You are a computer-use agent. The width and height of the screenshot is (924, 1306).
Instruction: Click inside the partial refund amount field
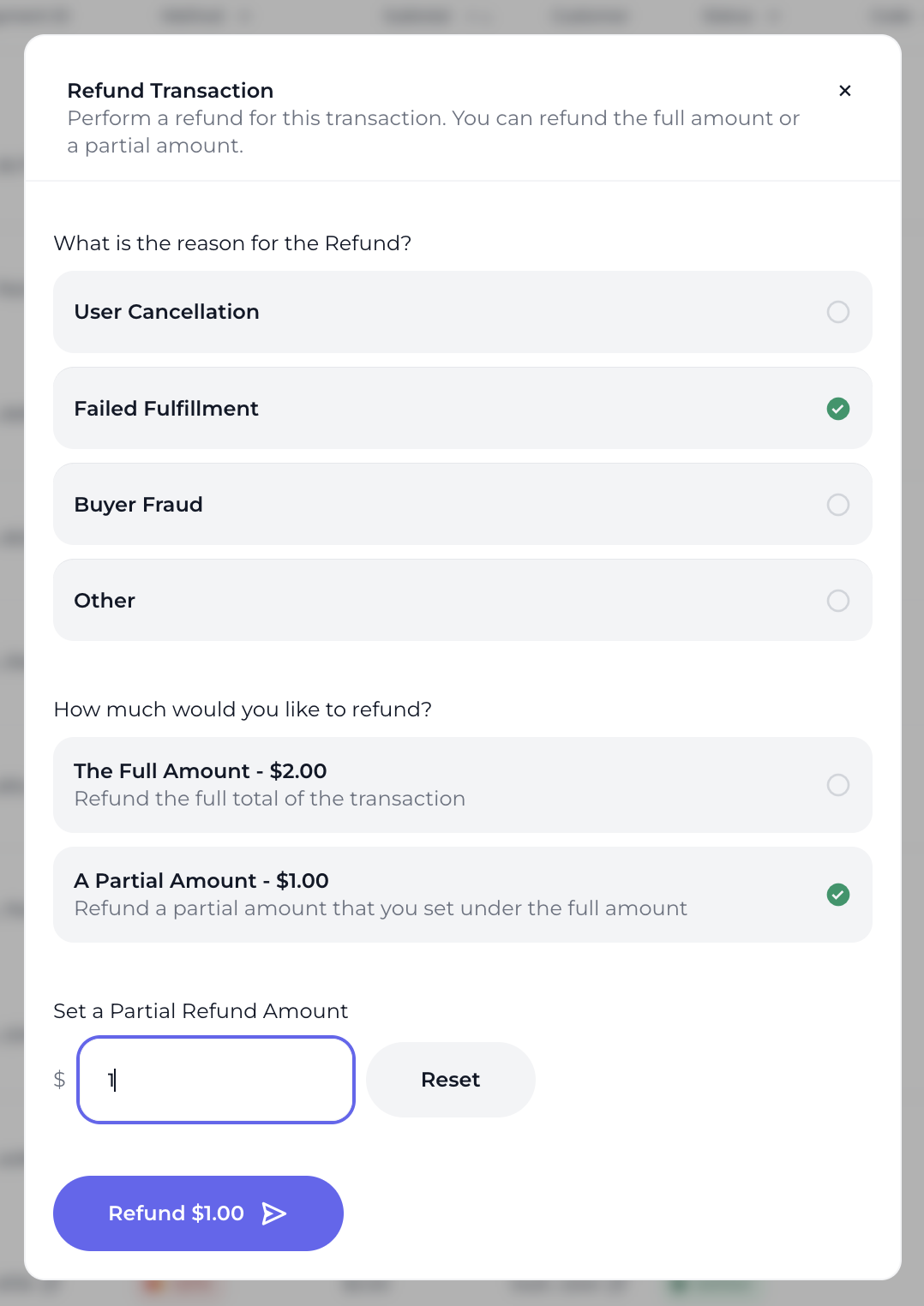(x=215, y=1080)
